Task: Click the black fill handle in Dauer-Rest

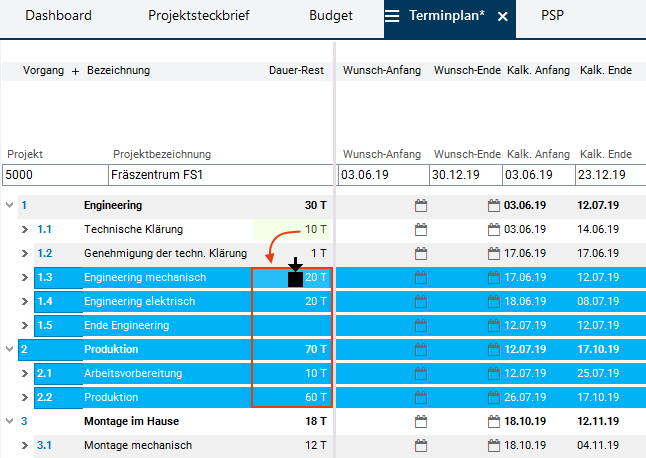Action: (x=295, y=278)
